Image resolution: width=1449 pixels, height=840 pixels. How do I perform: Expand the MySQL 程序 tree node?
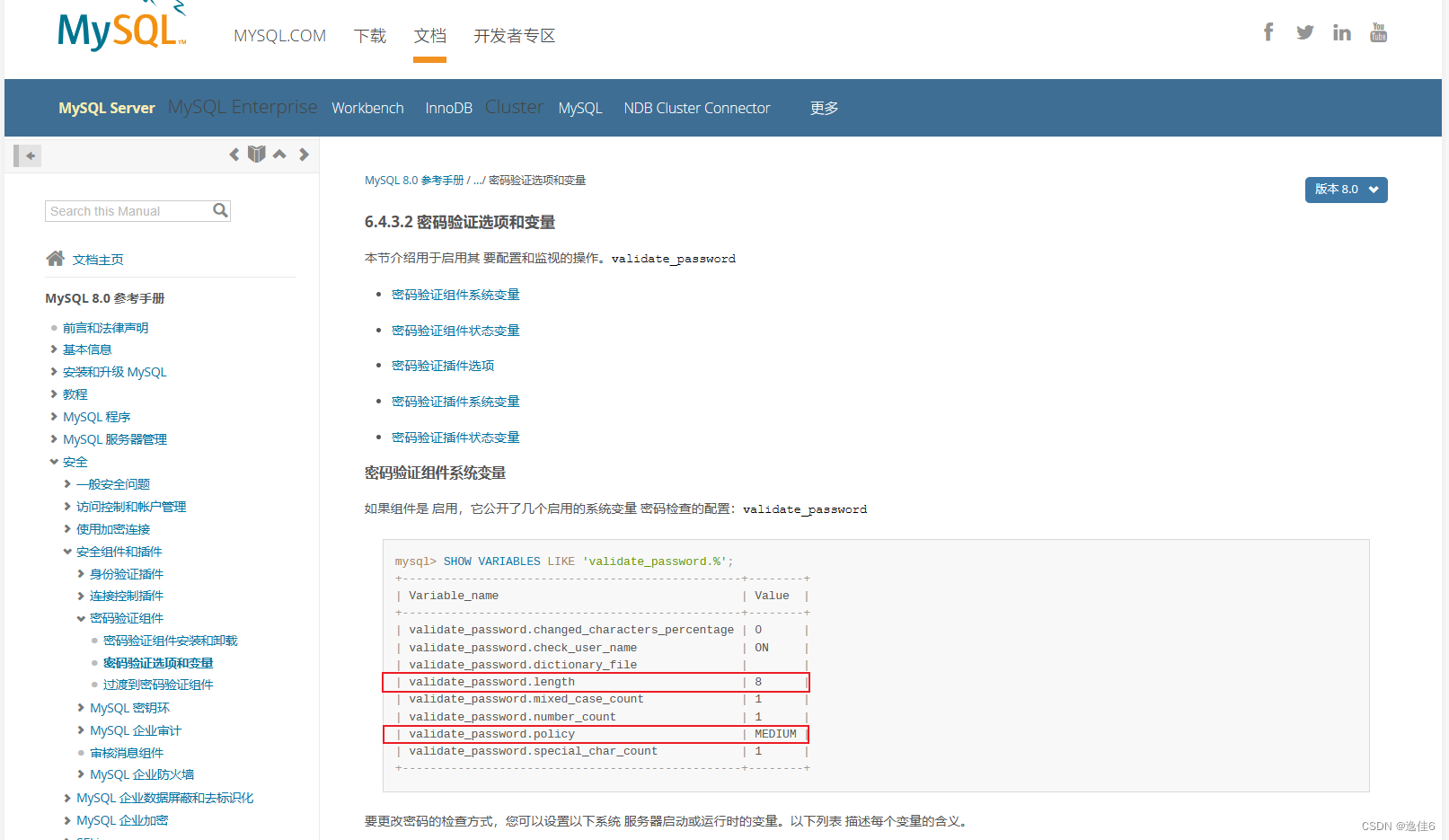coord(54,417)
